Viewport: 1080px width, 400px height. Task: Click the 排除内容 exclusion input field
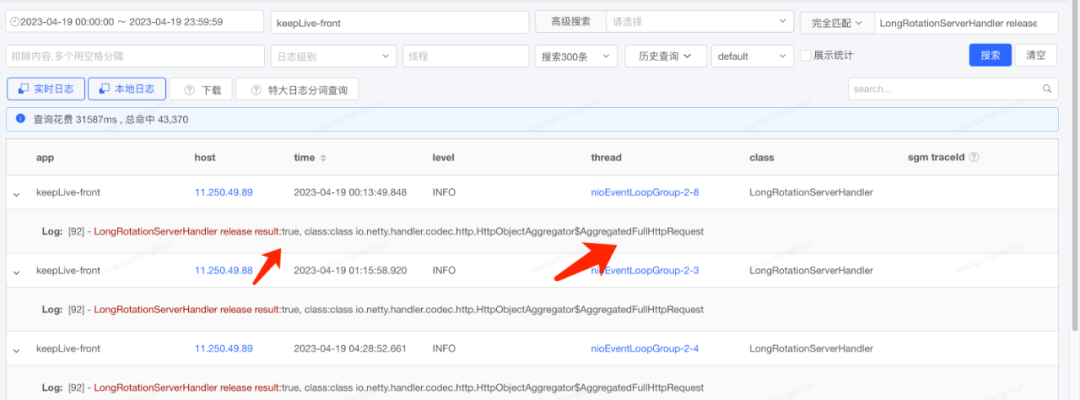pyautogui.click(x=135, y=56)
